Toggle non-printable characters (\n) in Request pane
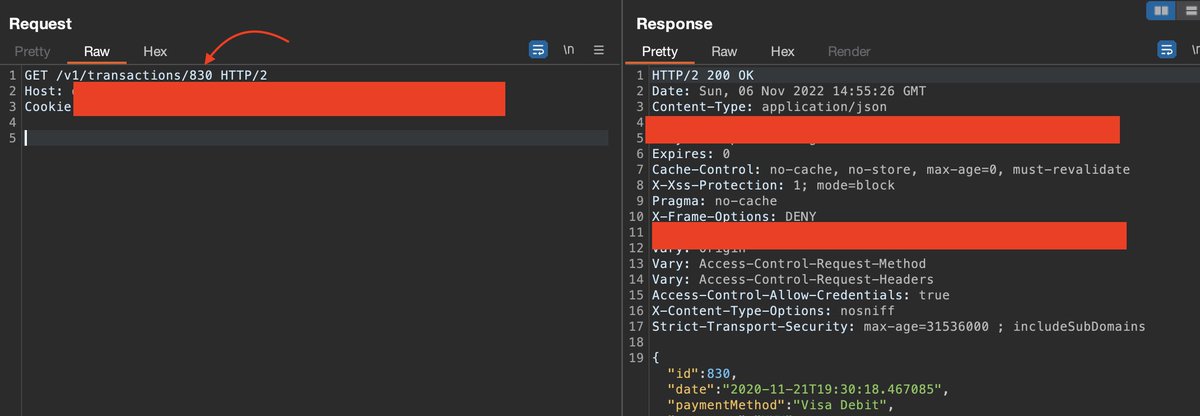This screenshot has height=416, width=1200. (569, 50)
